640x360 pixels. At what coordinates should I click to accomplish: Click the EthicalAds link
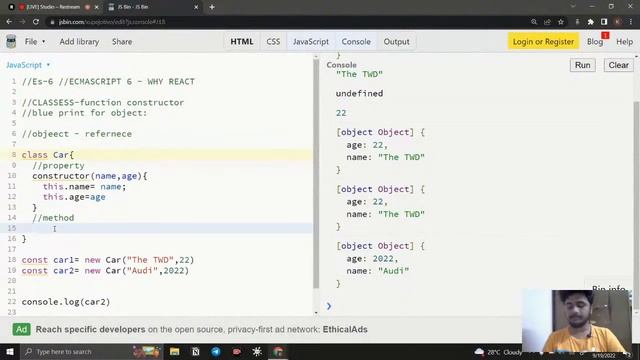(345, 329)
